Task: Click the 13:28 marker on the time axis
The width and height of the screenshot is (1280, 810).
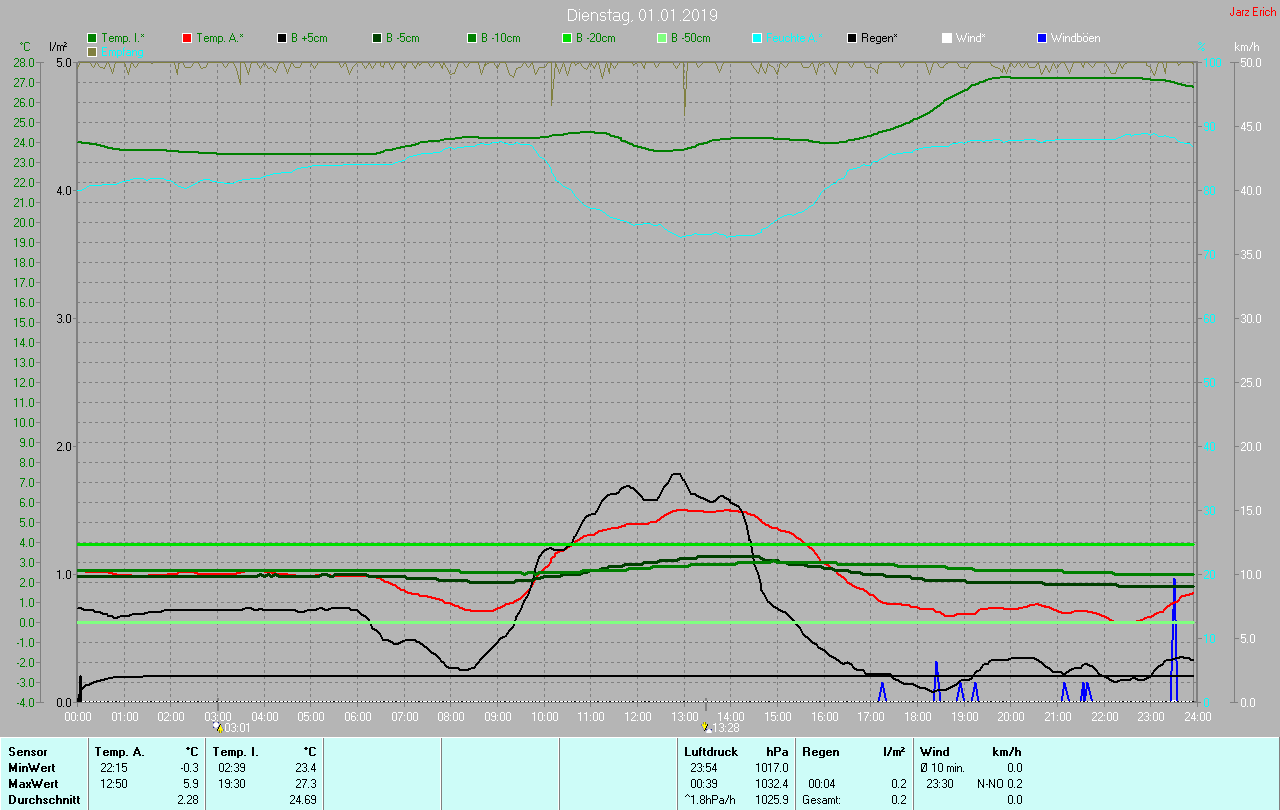Action: (x=720, y=728)
